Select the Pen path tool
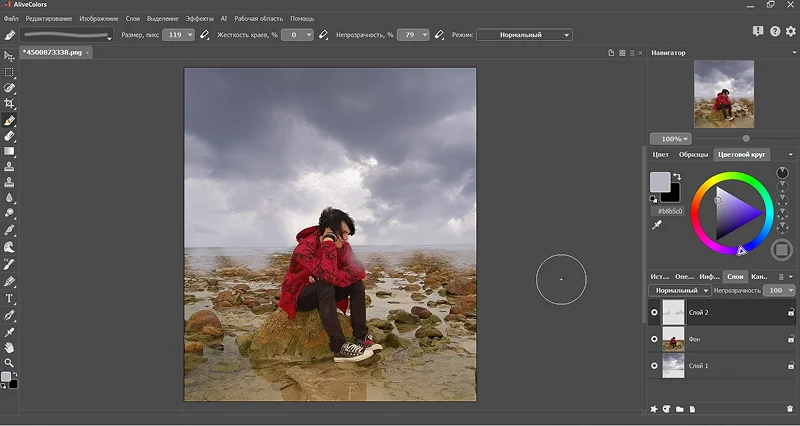The height and width of the screenshot is (426, 800). [x=9, y=315]
